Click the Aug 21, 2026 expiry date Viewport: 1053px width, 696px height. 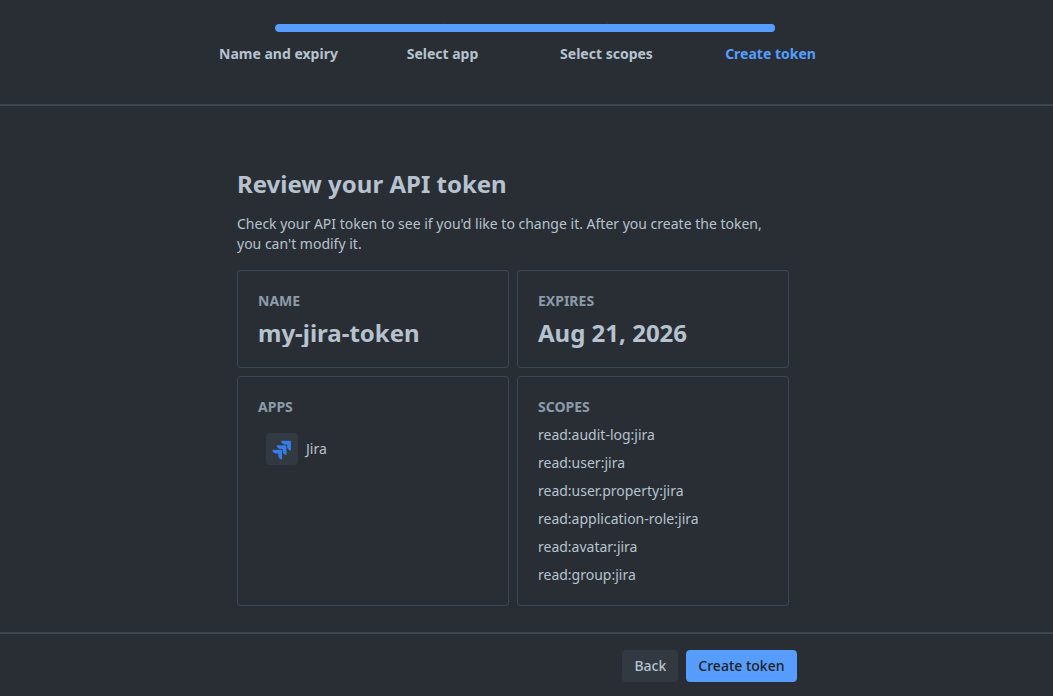[x=612, y=334]
